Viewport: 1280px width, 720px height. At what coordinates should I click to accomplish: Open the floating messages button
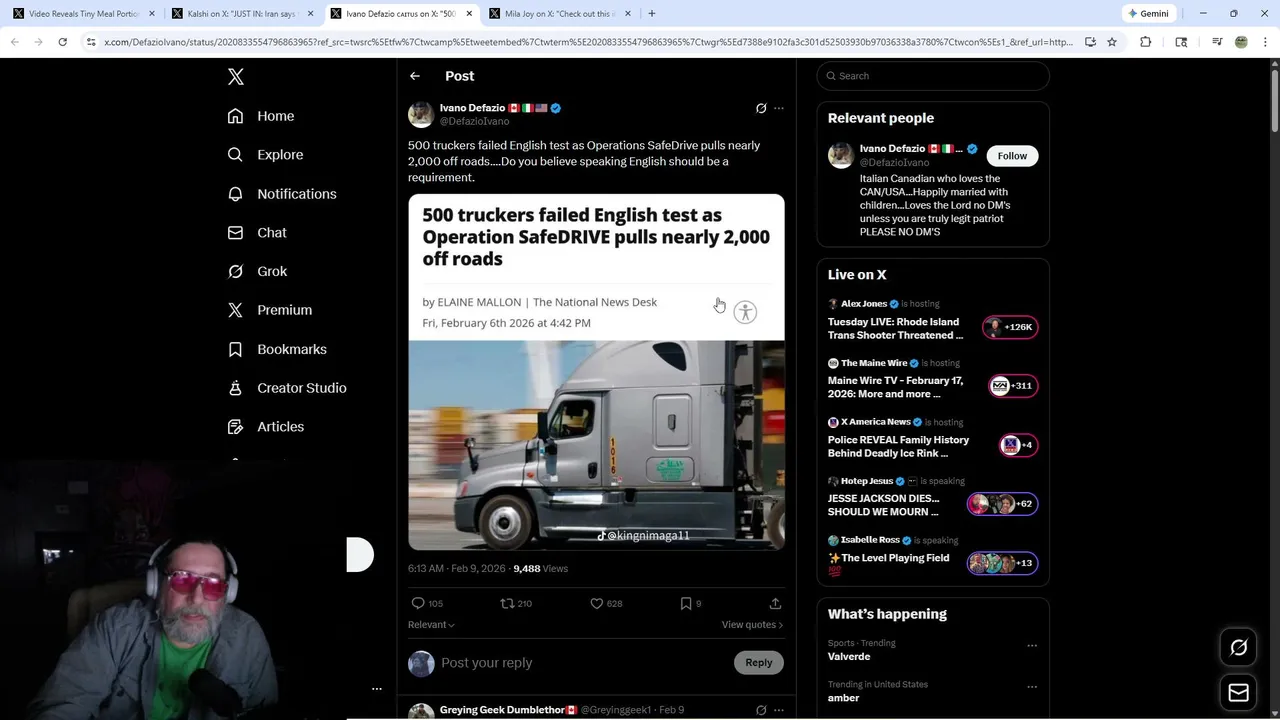(1239, 692)
